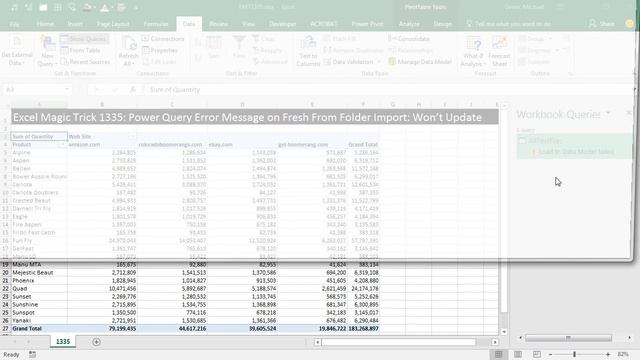This screenshot has height=360, width=640.
Task: Add a new sheet with plus button
Action: tap(96, 342)
